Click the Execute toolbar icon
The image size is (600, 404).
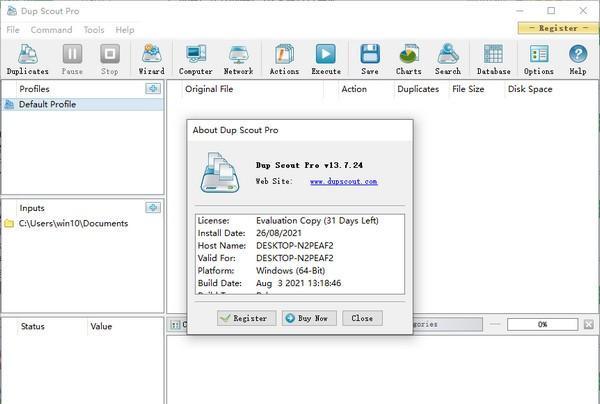pyautogui.click(x=326, y=59)
